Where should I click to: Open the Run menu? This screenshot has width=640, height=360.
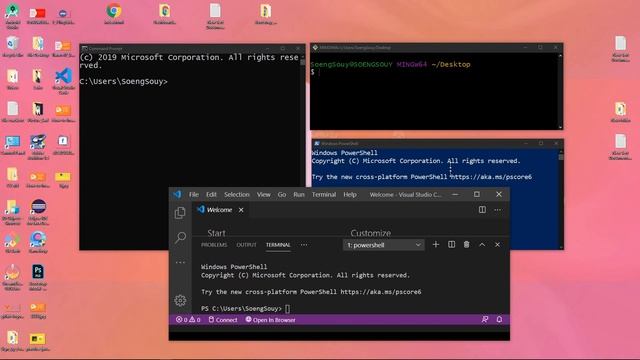(x=299, y=195)
